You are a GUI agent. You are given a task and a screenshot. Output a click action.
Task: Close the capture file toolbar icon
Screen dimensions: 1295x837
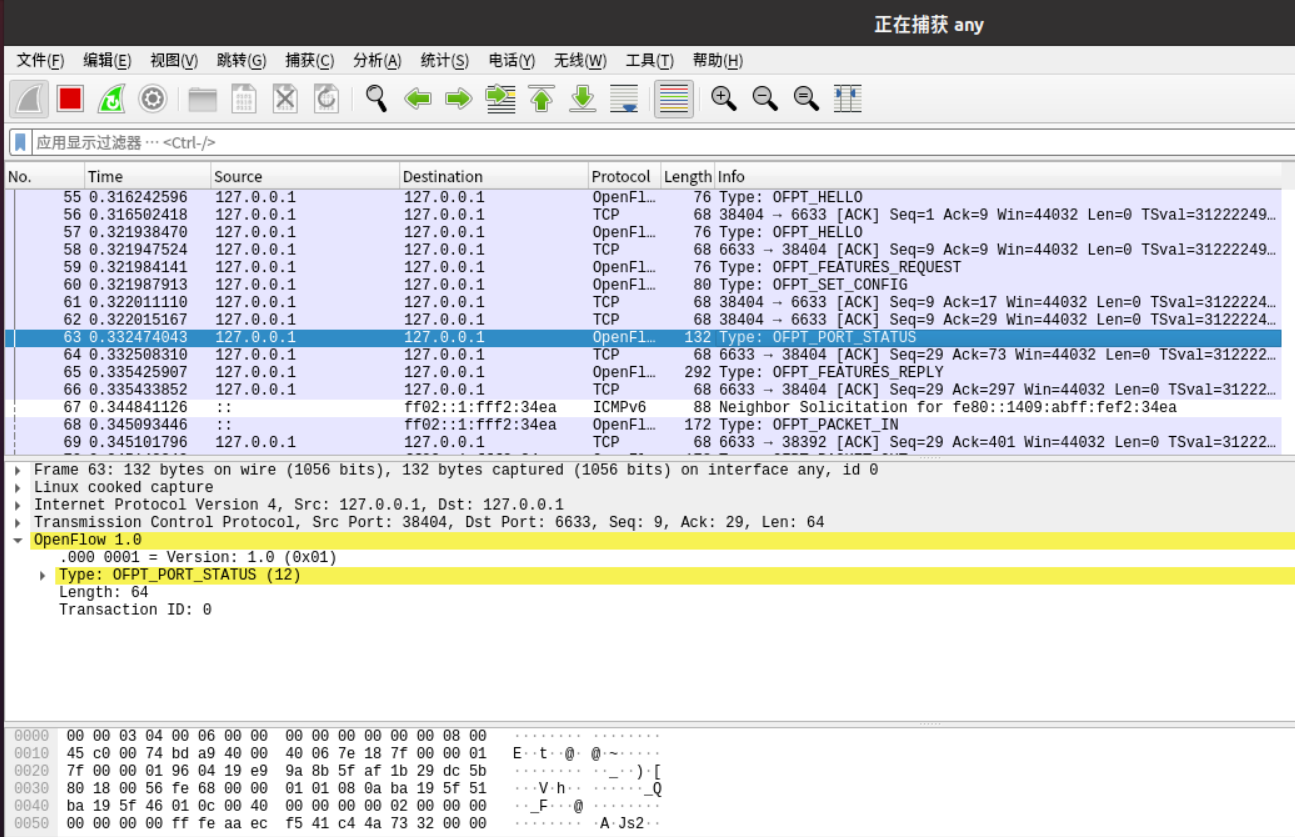(x=285, y=98)
